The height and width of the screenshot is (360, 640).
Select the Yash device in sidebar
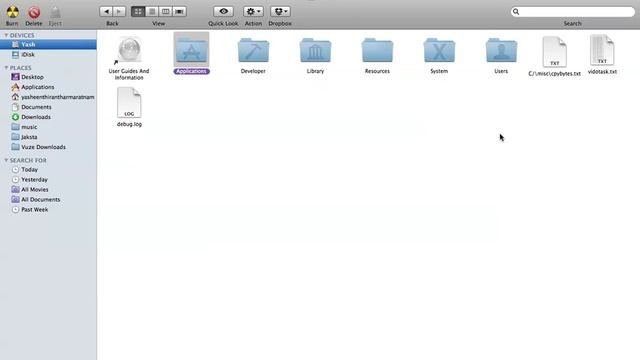point(48,44)
